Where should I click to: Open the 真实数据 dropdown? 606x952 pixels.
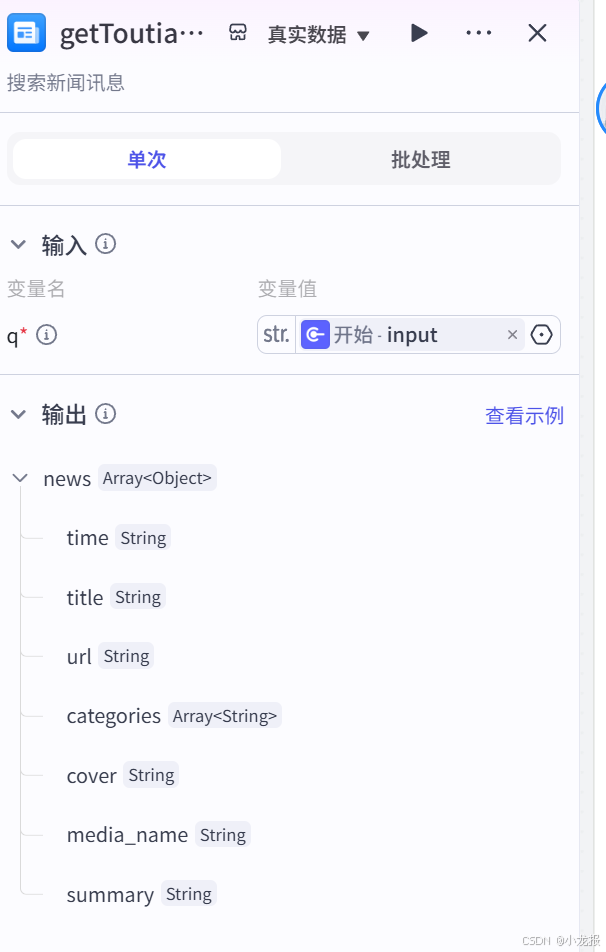318,32
